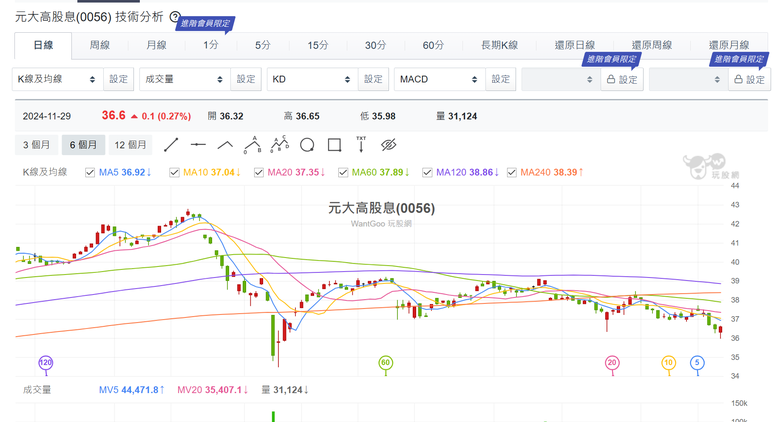
Task: Open the first locked empty indicator dropdown
Action: (561, 79)
